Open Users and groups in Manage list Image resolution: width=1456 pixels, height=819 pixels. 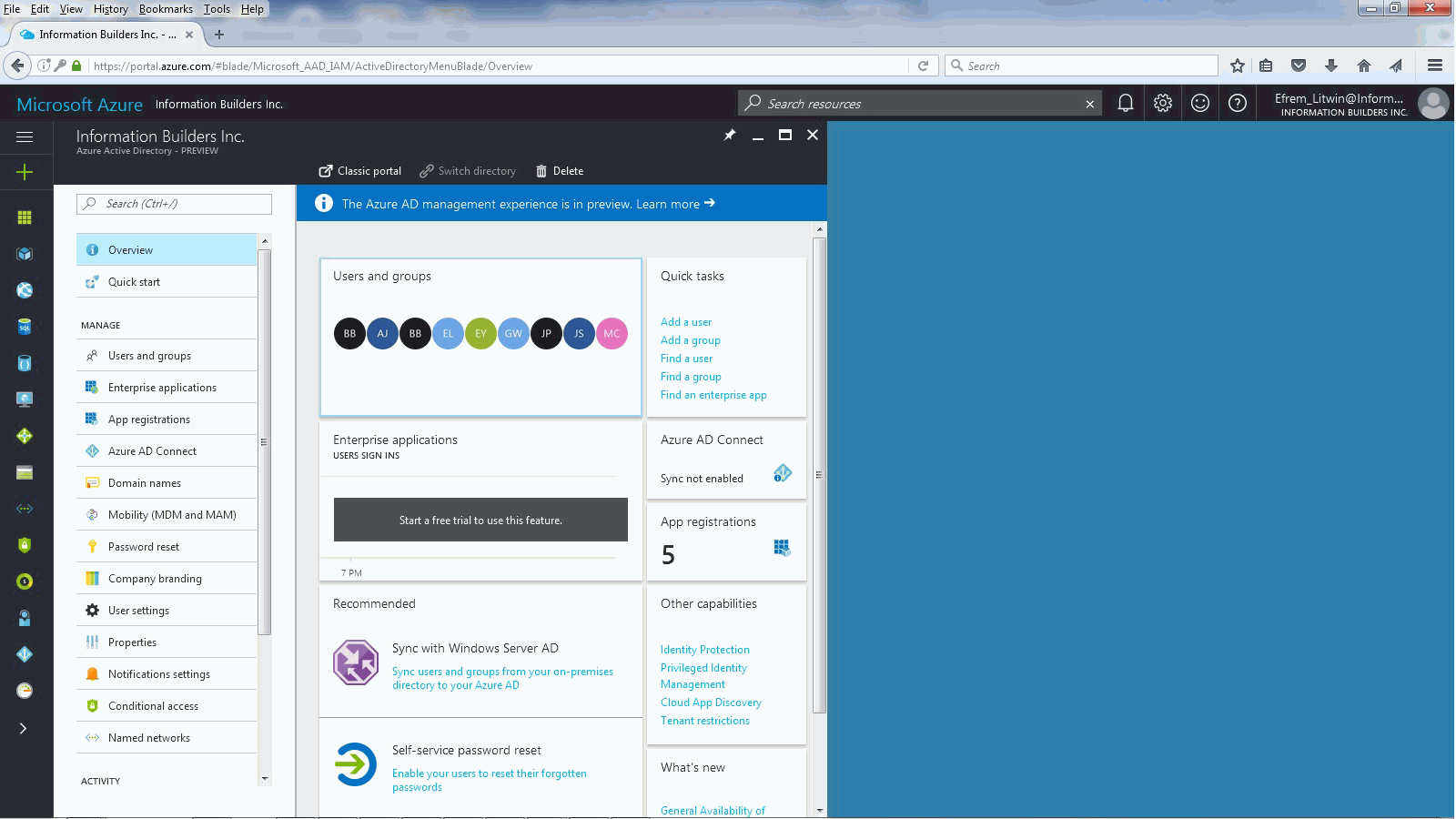(167, 355)
